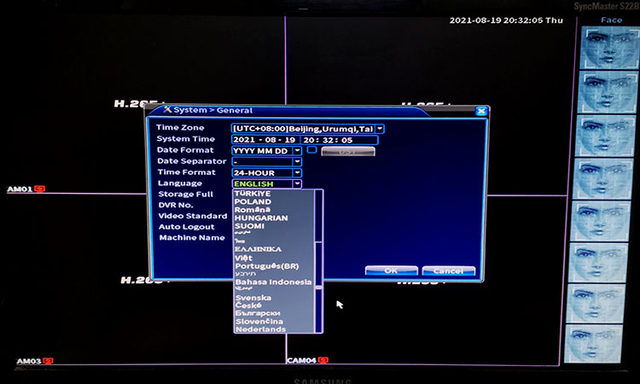This screenshot has width=640, height=384.
Task: Select the bottom face capture thumbnail
Action: (x=594, y=344)
